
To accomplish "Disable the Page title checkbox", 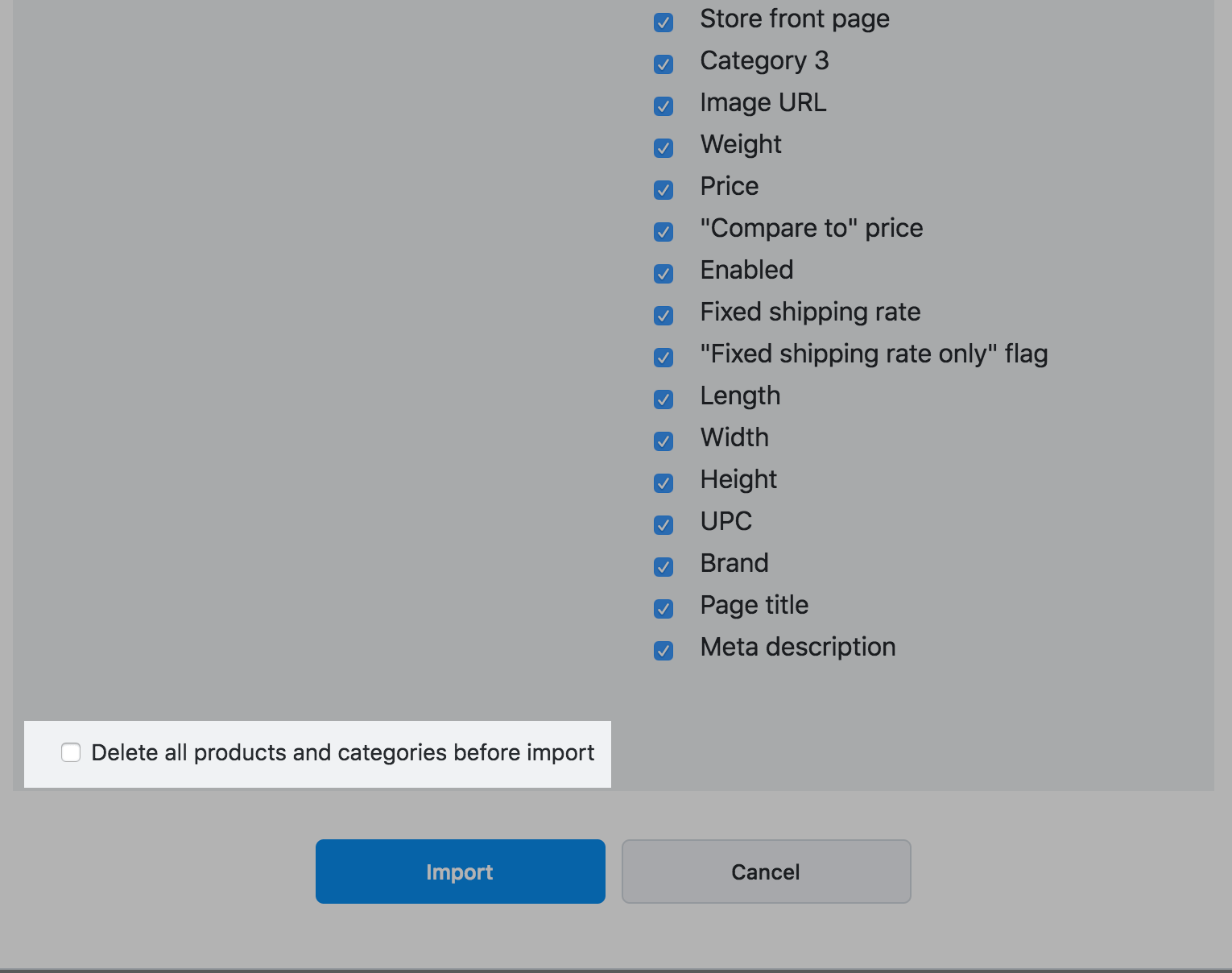I will 663,609.
